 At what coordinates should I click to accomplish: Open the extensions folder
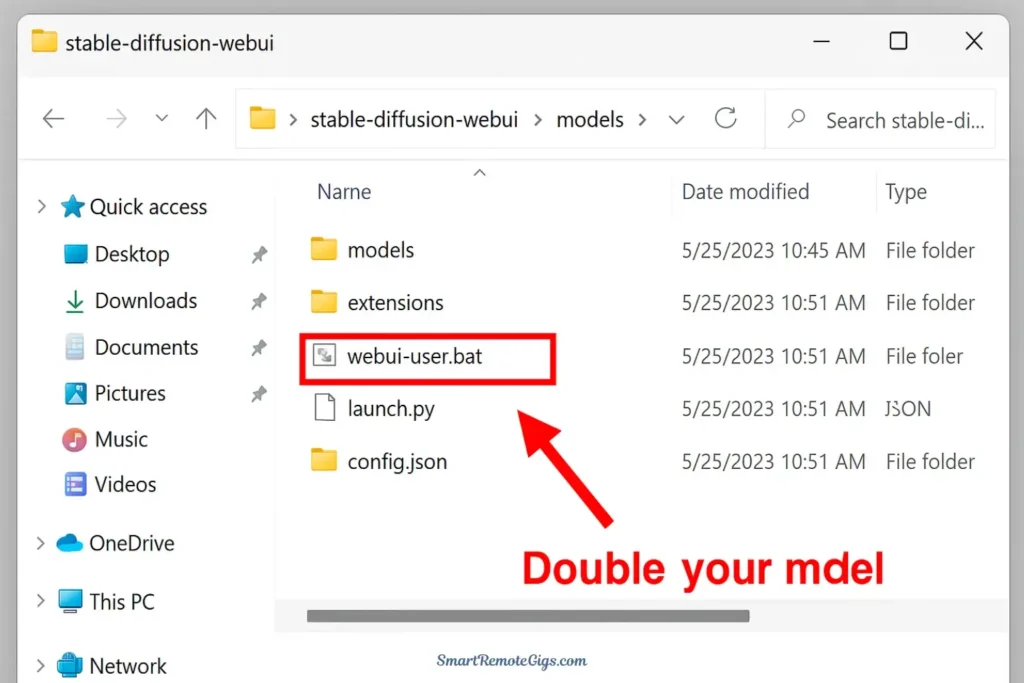click(395, 302)
